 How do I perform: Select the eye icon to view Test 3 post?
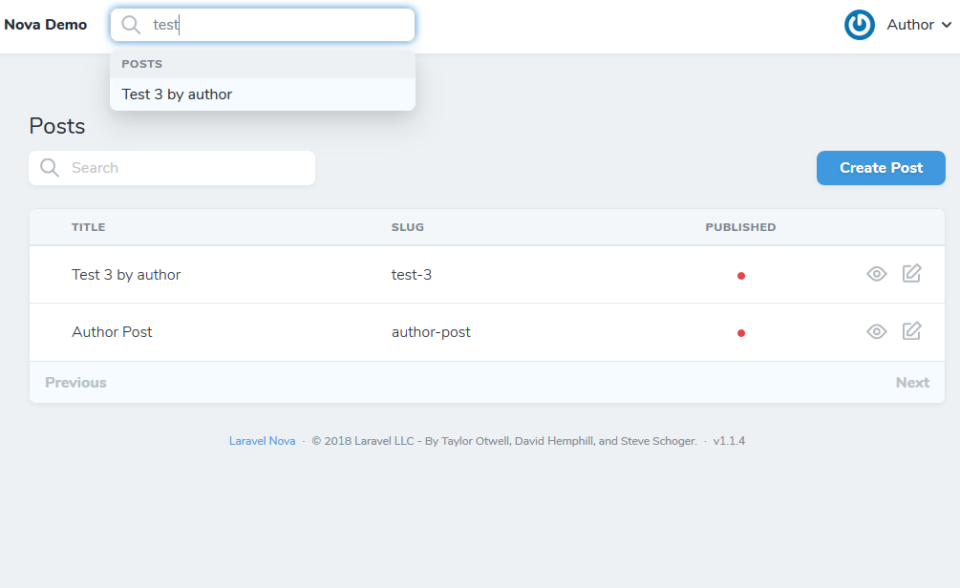coord(876,273)
